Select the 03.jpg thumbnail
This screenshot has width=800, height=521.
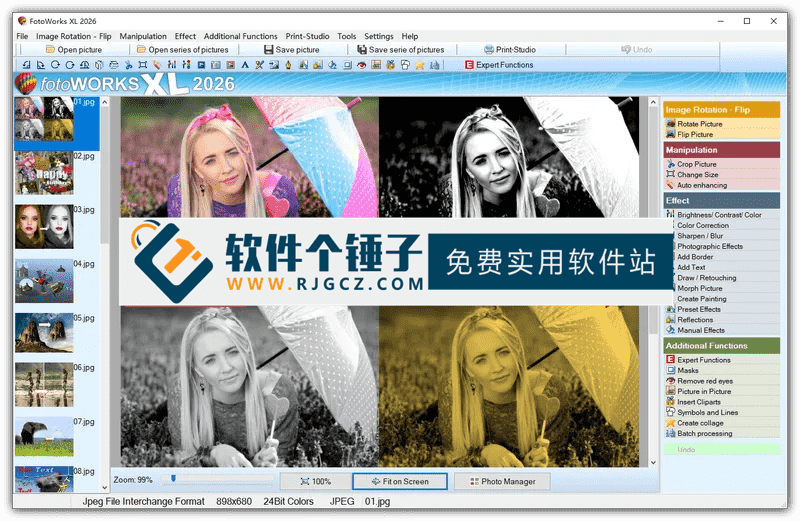(x=44, y=227)
